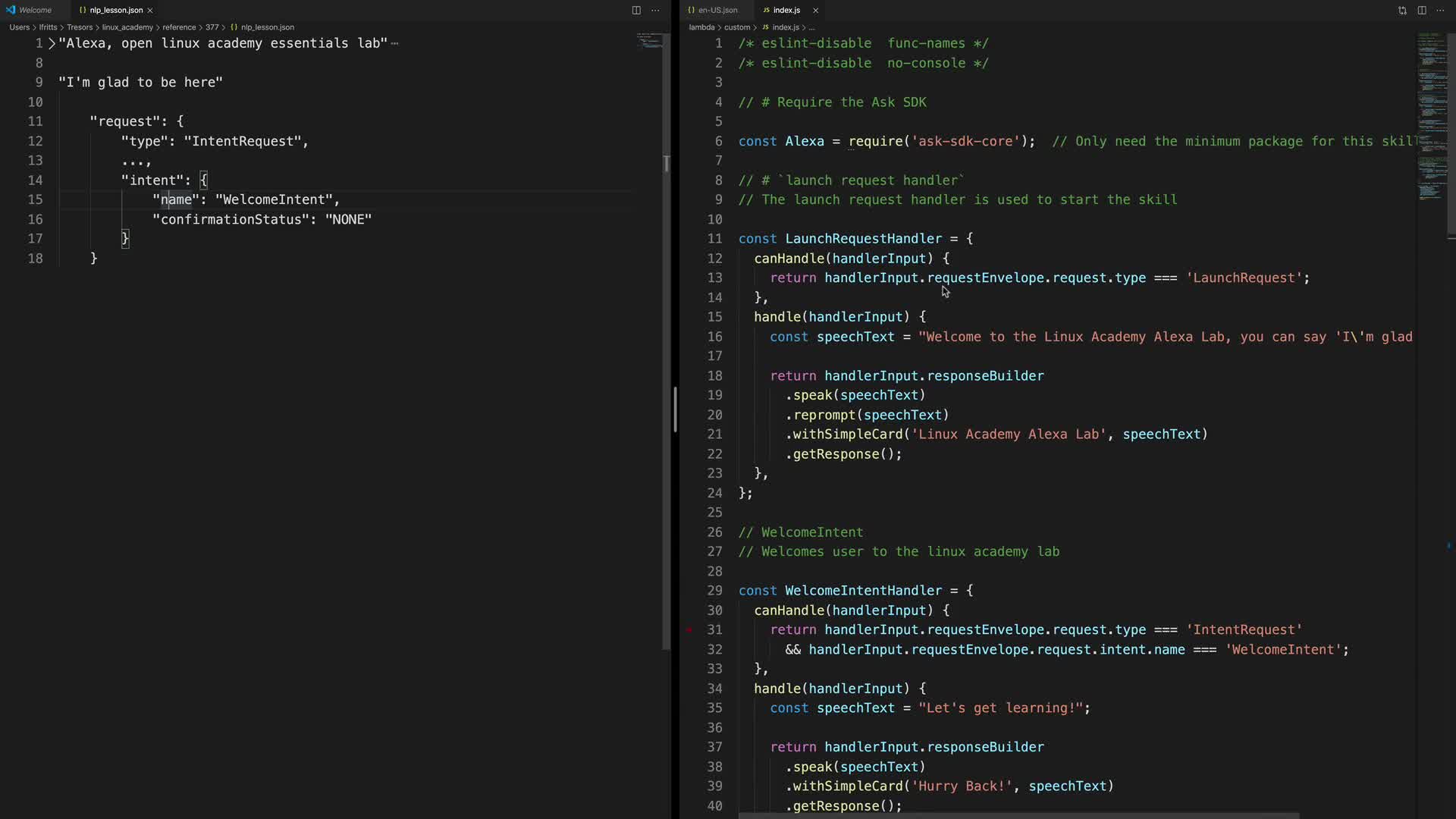Click split editor icon in left pane
Screen dimensions: 1456x819
pos(636,10)
